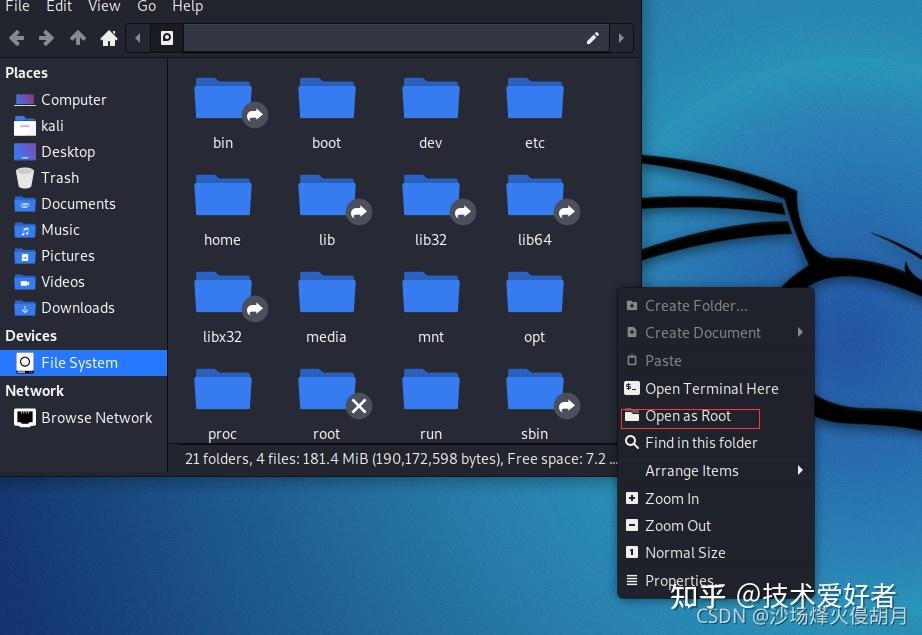This screenshot has height=635, width=922.
Task: Click the location bar's right scroll arrow
Action: click(621, 38)
